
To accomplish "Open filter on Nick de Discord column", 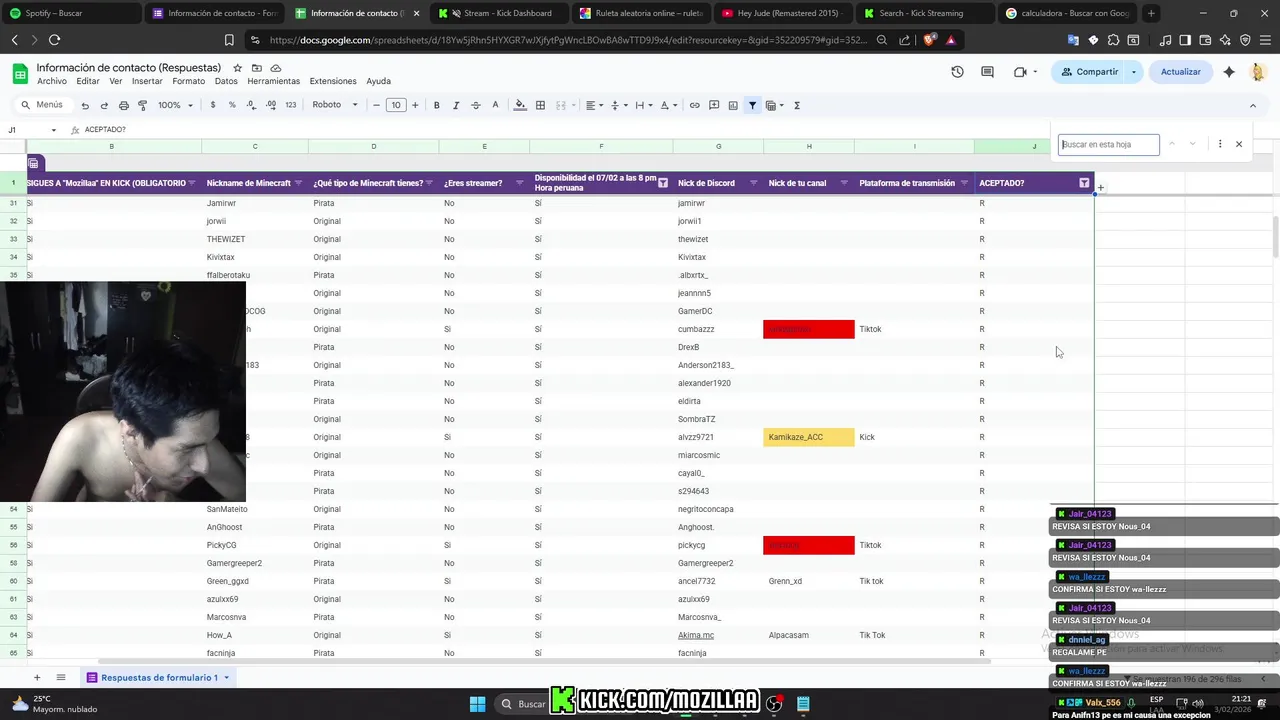I will [x=753, y=183].
